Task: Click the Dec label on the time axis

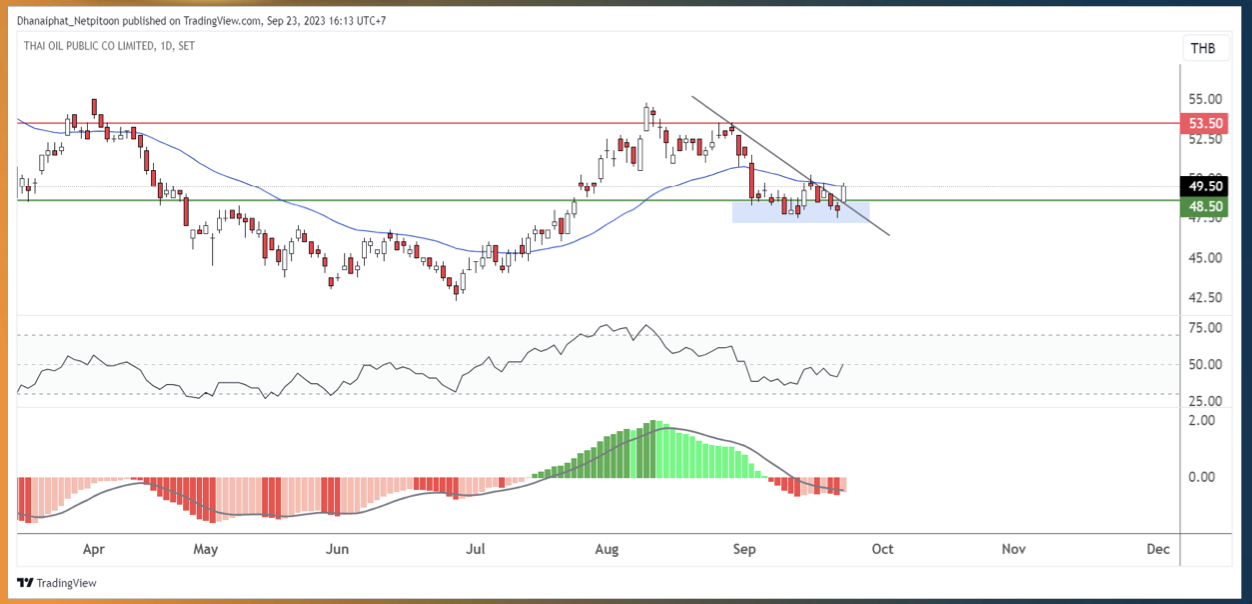Action: tap(1158, 549)
